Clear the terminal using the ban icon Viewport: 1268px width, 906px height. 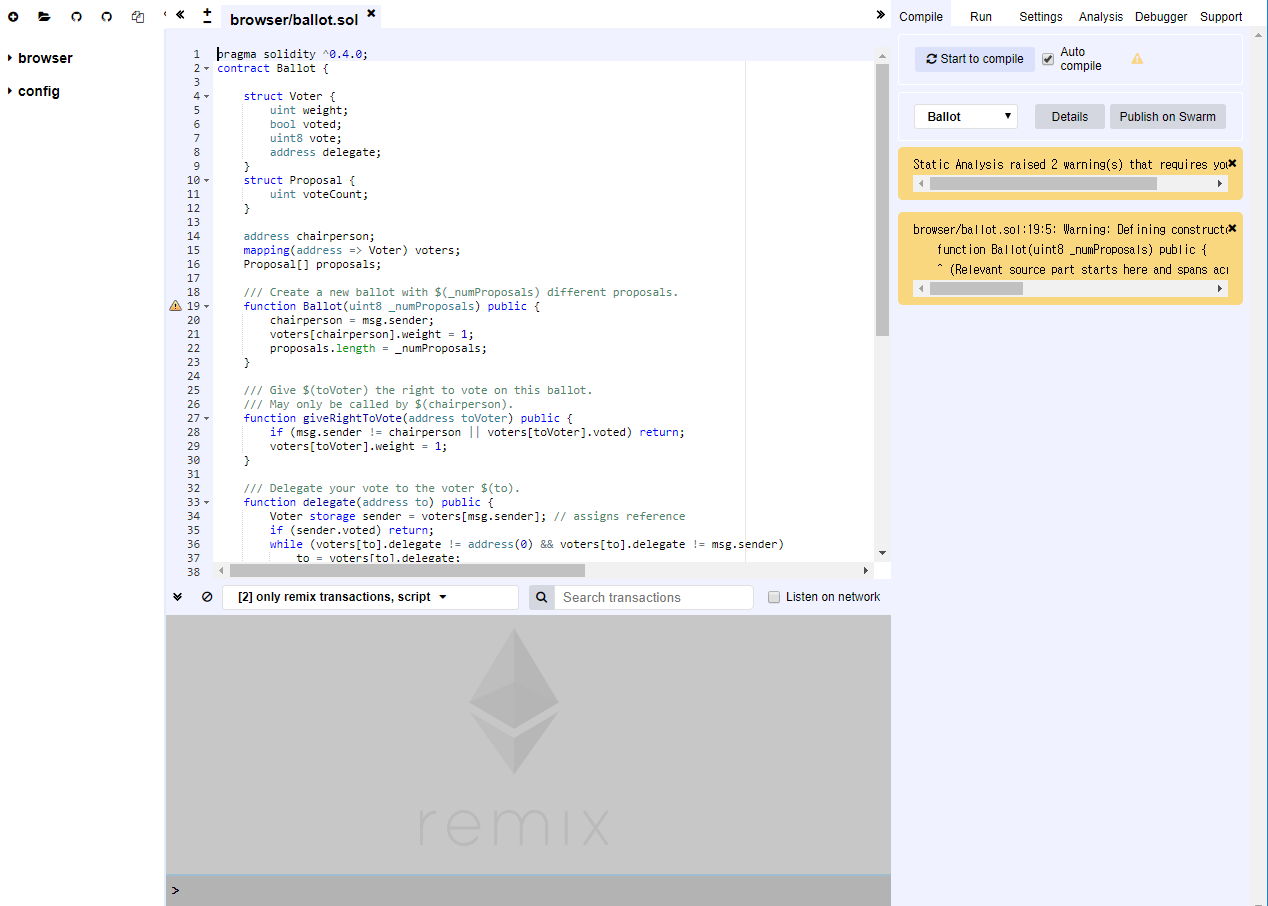(204, 597)
